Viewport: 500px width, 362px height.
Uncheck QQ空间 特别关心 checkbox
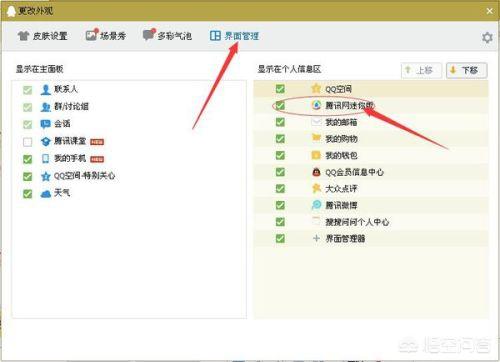click(x=28, y=176)
